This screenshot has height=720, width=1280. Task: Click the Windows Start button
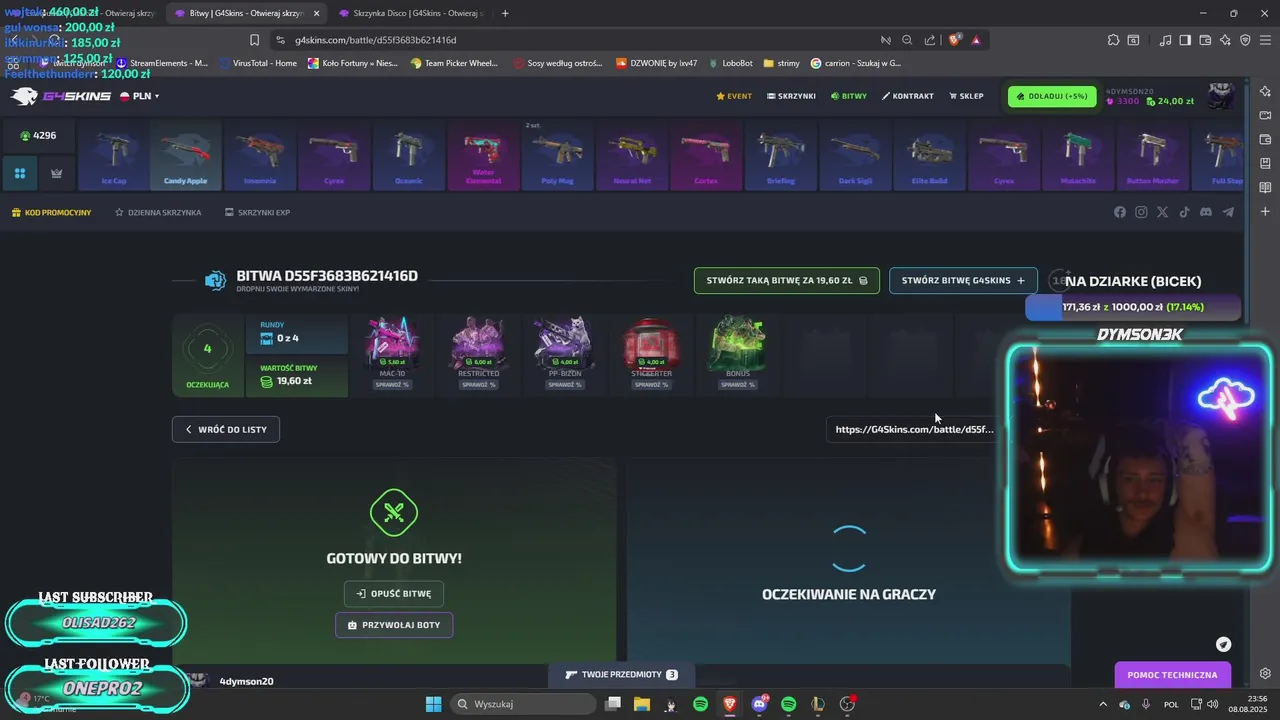pos(433,704)
